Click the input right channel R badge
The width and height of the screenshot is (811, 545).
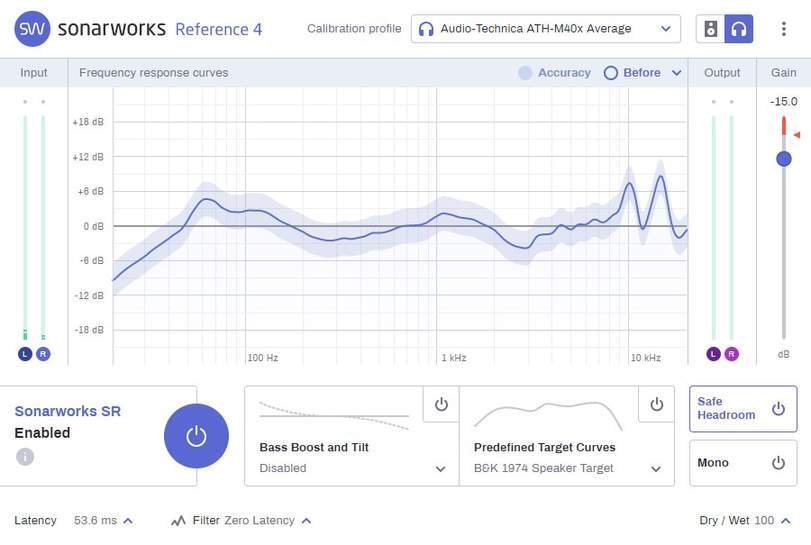click(43, 354)
